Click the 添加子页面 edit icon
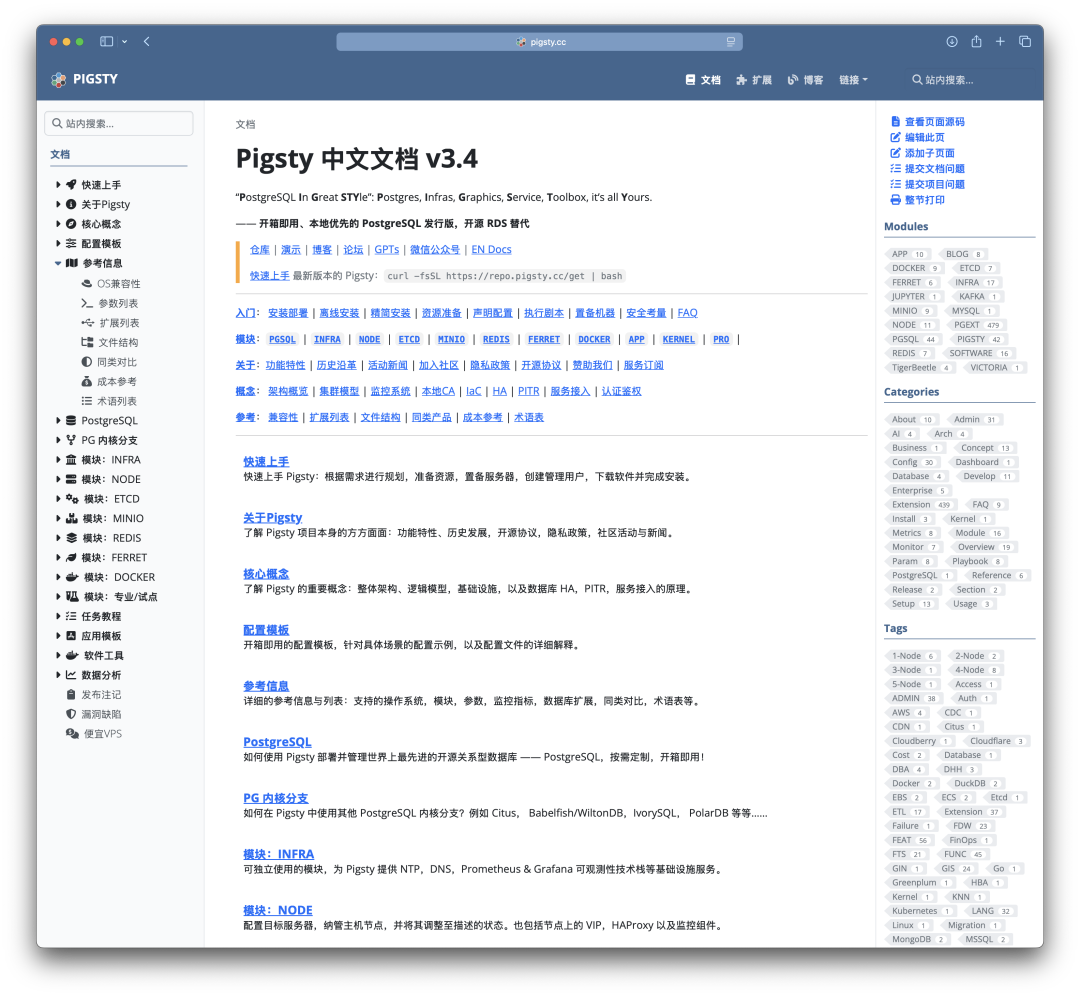Image resolution: width=1080 pixels, height=996 pixels. point(895,153)
